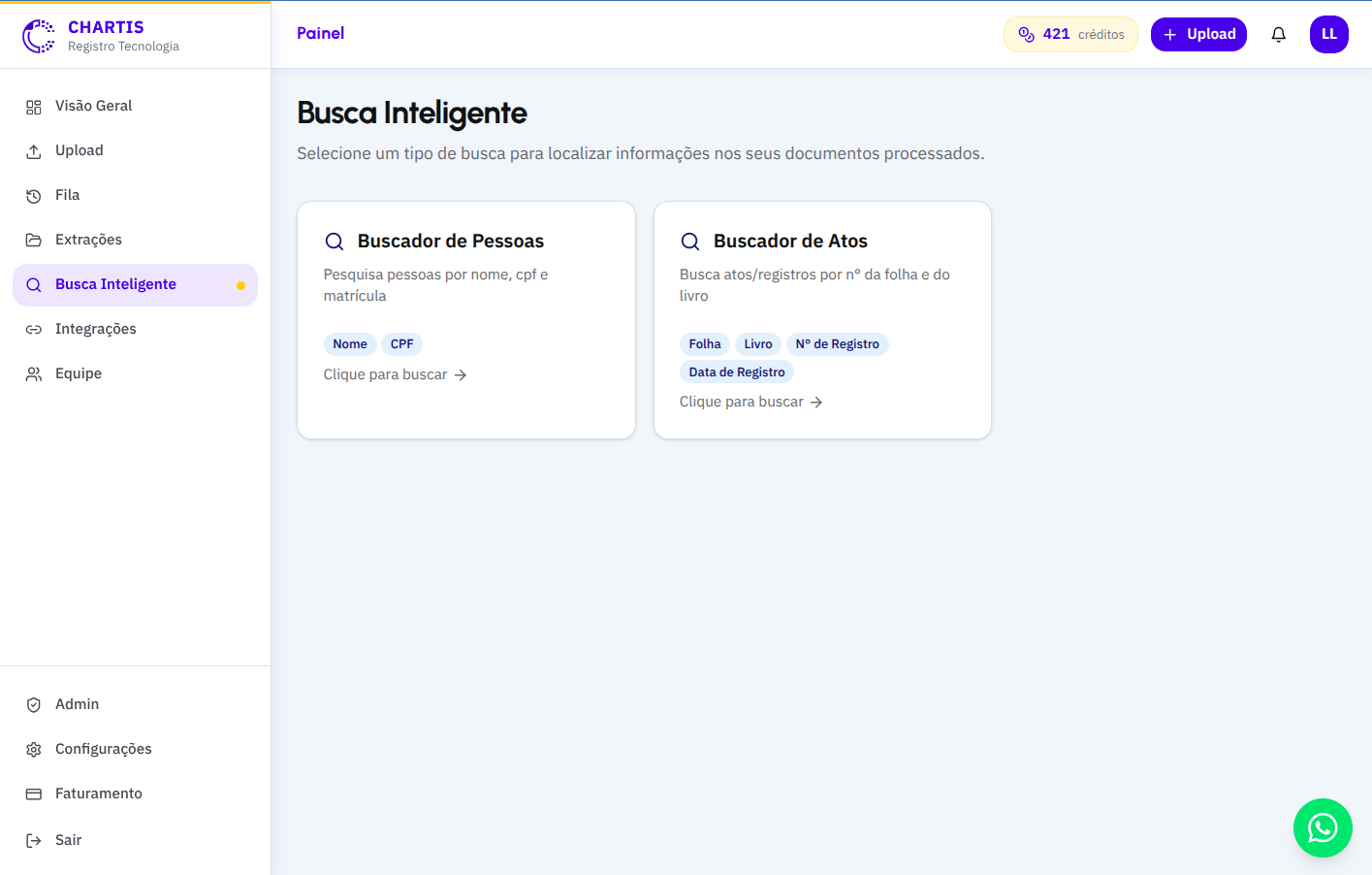Click the Visão Geral grid icon
Viewport: 1372px width, 875px height.
click(34, 107)
